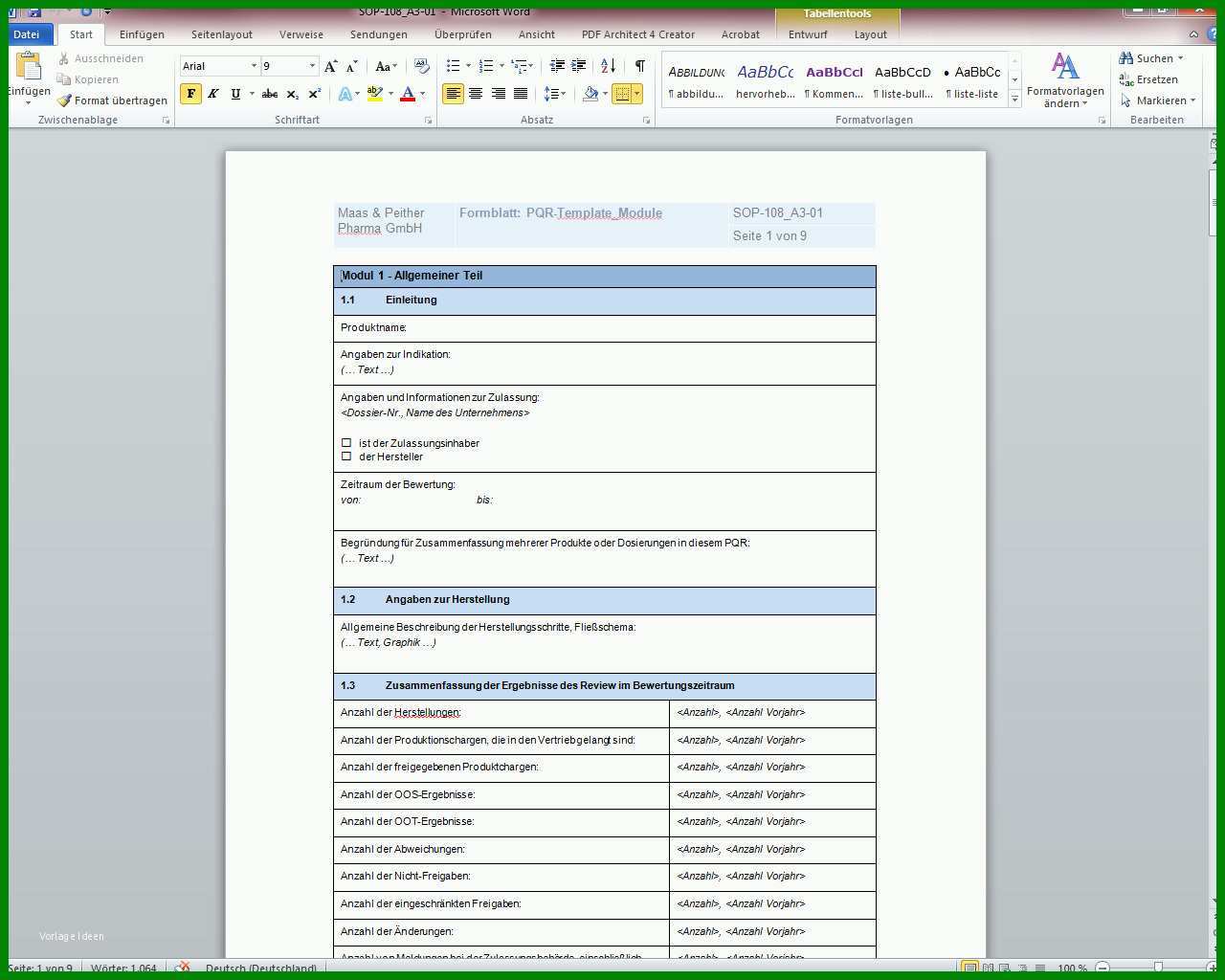Image resolution: width=1225 pixels, height=980 pixels.
Task: Open the line spacing options
Action: [x=554, y=93]
